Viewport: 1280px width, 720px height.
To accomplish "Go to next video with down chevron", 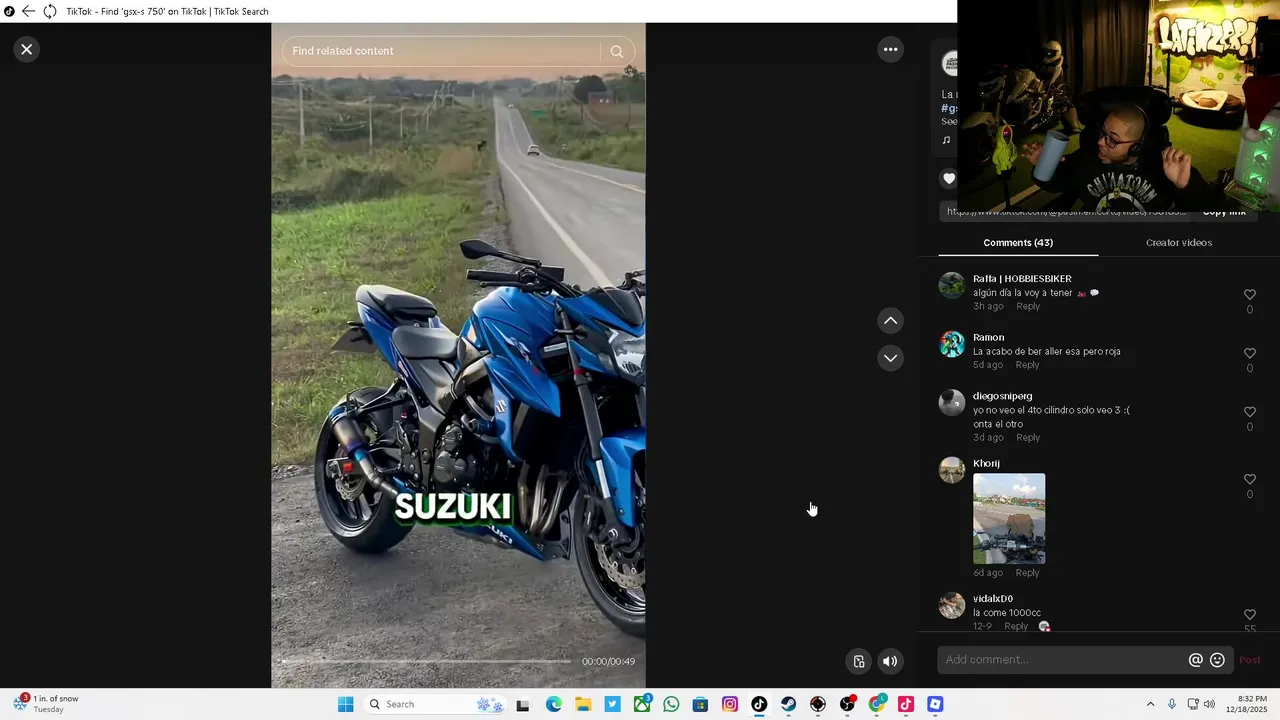I will pyautogui.click(x=890, y=358).
